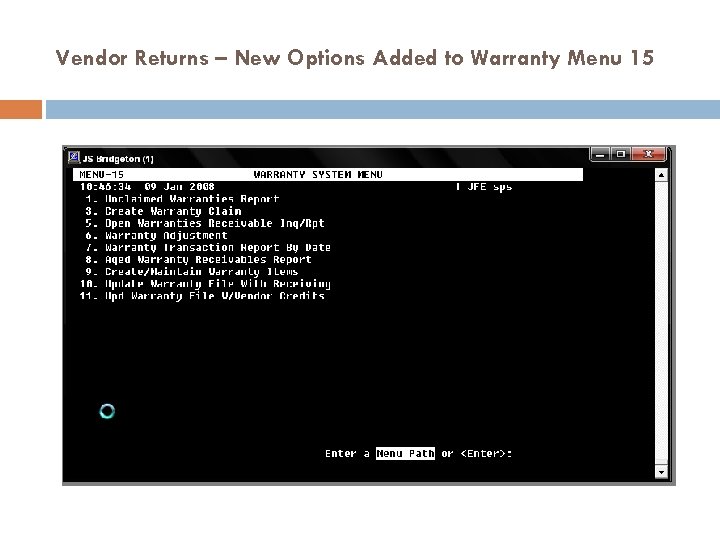Click the JS Bridgeton (1) window title
Image resolution: width=720 pixels, height=540 pixels.
(118, 159)
